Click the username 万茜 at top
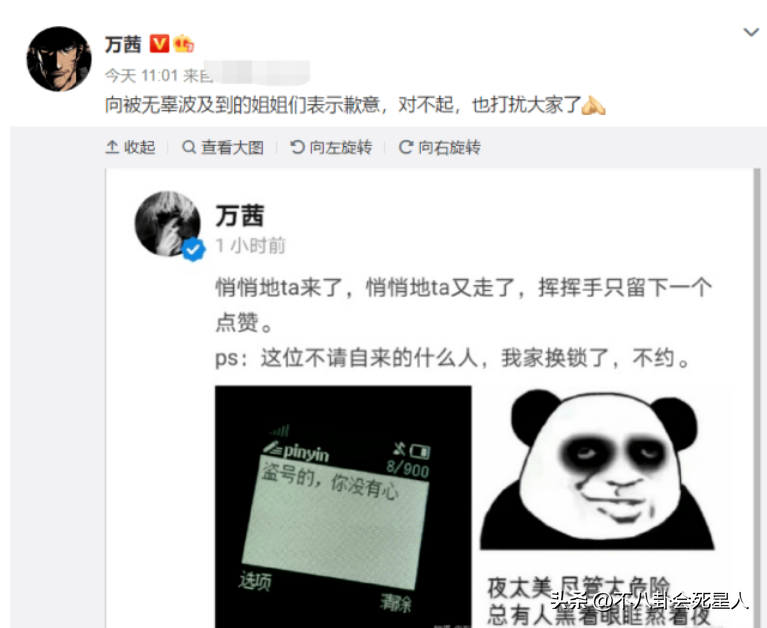 point(123,45)
